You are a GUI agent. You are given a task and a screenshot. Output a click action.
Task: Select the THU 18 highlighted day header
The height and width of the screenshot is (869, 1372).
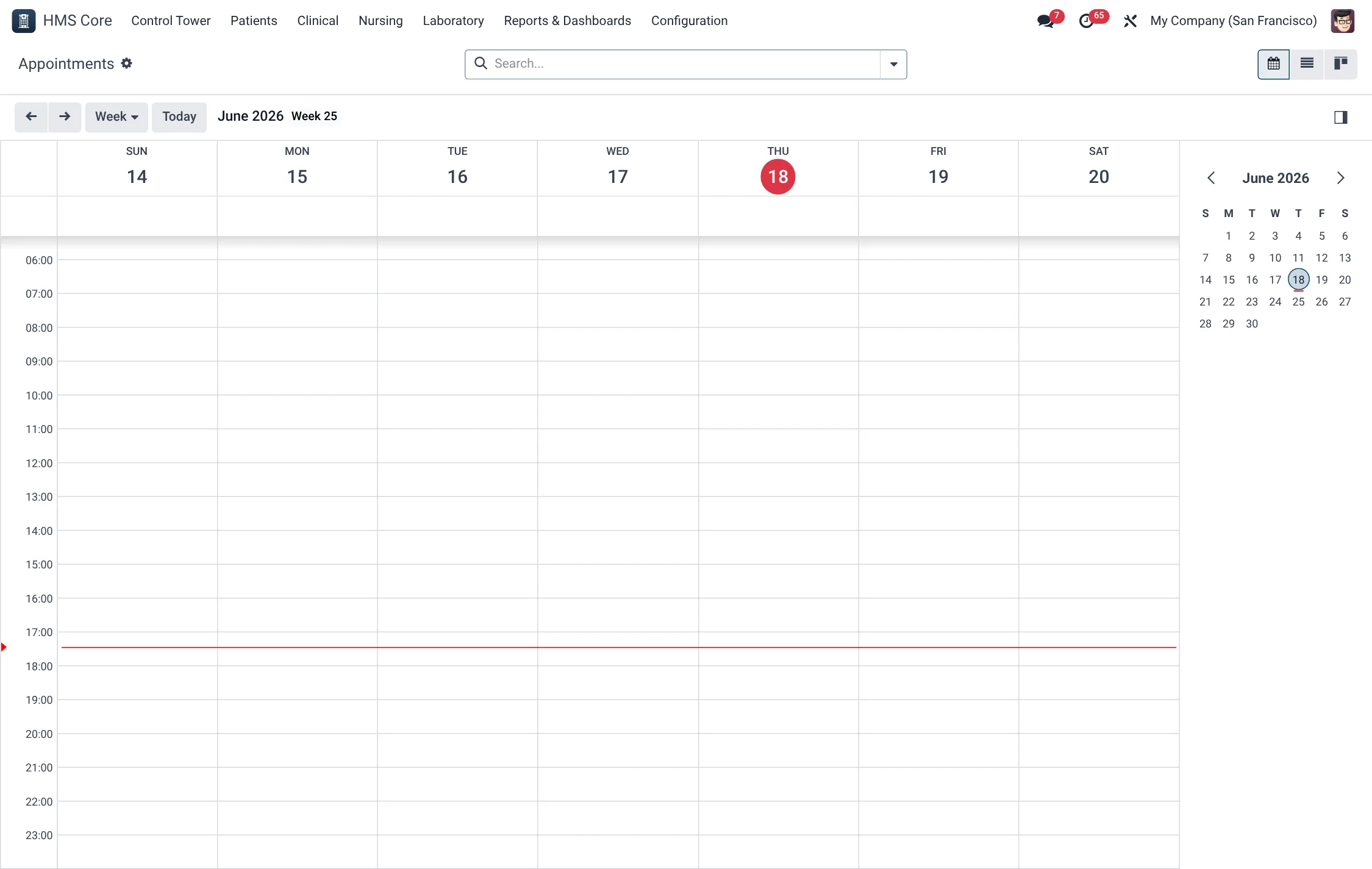tap(778, 168)
